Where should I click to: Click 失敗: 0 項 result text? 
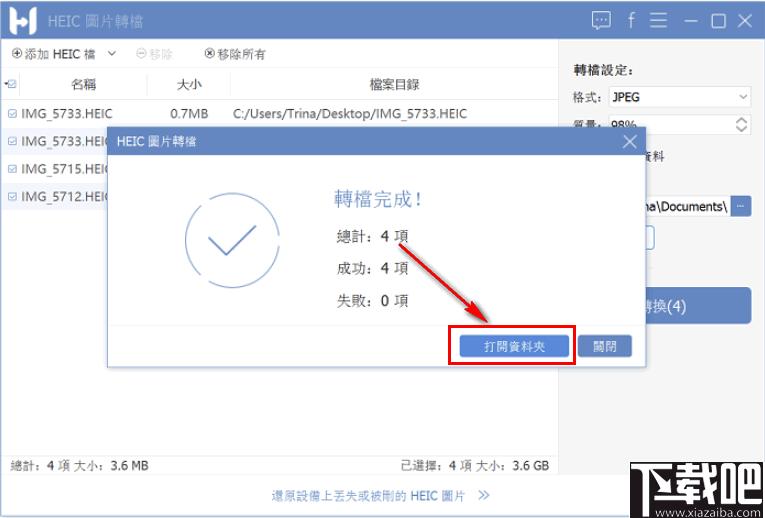pos(372,300)
